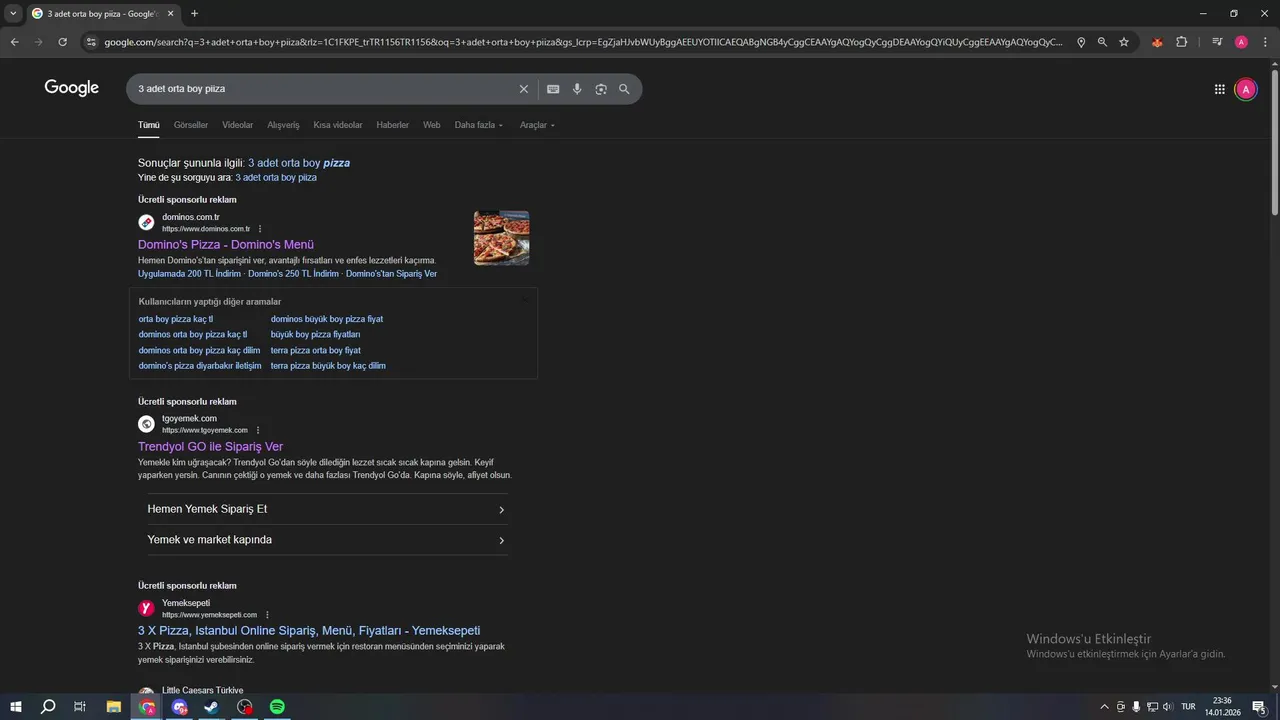Image resolution: width=1280 pixels, height=720 pixels.
Task: Open a new tab with the plus button
Action: pos(194,14)
